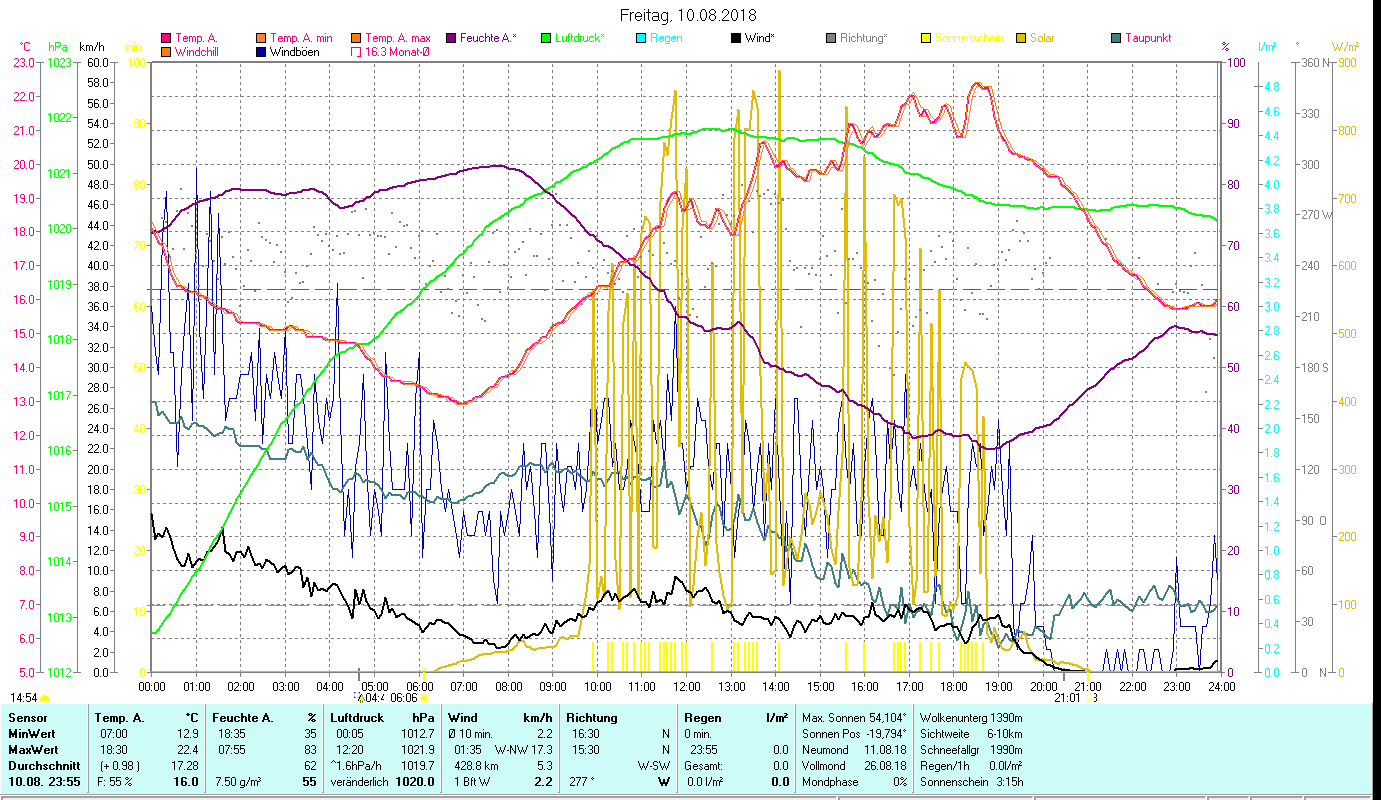Click the 'Sonnen Pos -19,794°' entry
Image resolution: width=1381 pixels, height=800 pixels.
[x=854, y=734]
